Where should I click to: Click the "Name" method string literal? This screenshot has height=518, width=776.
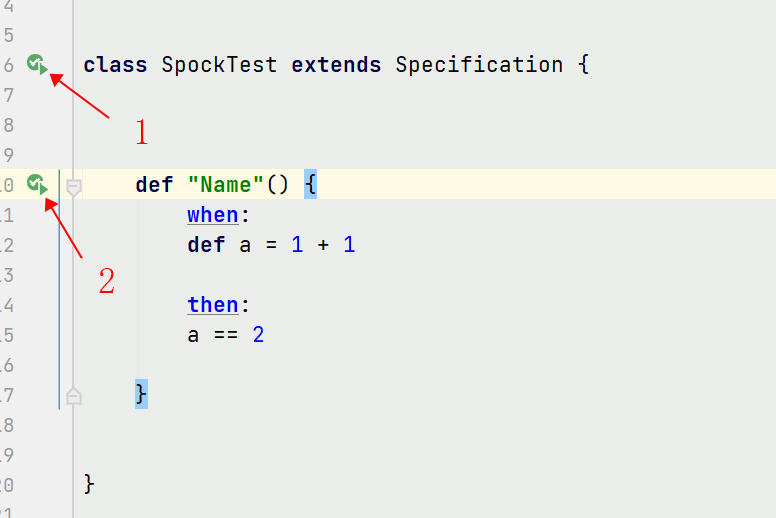[226, 185]
